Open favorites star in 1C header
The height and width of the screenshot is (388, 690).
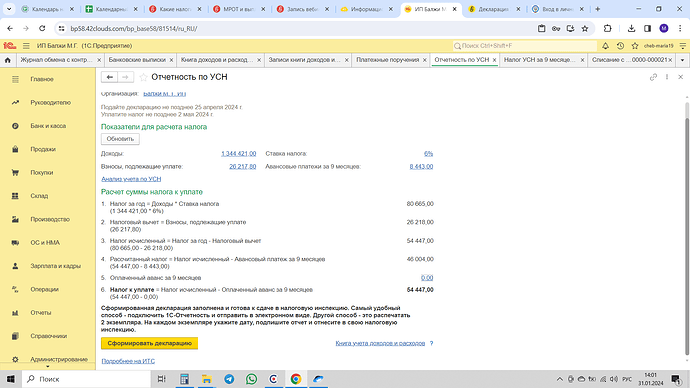click(635, 46)
